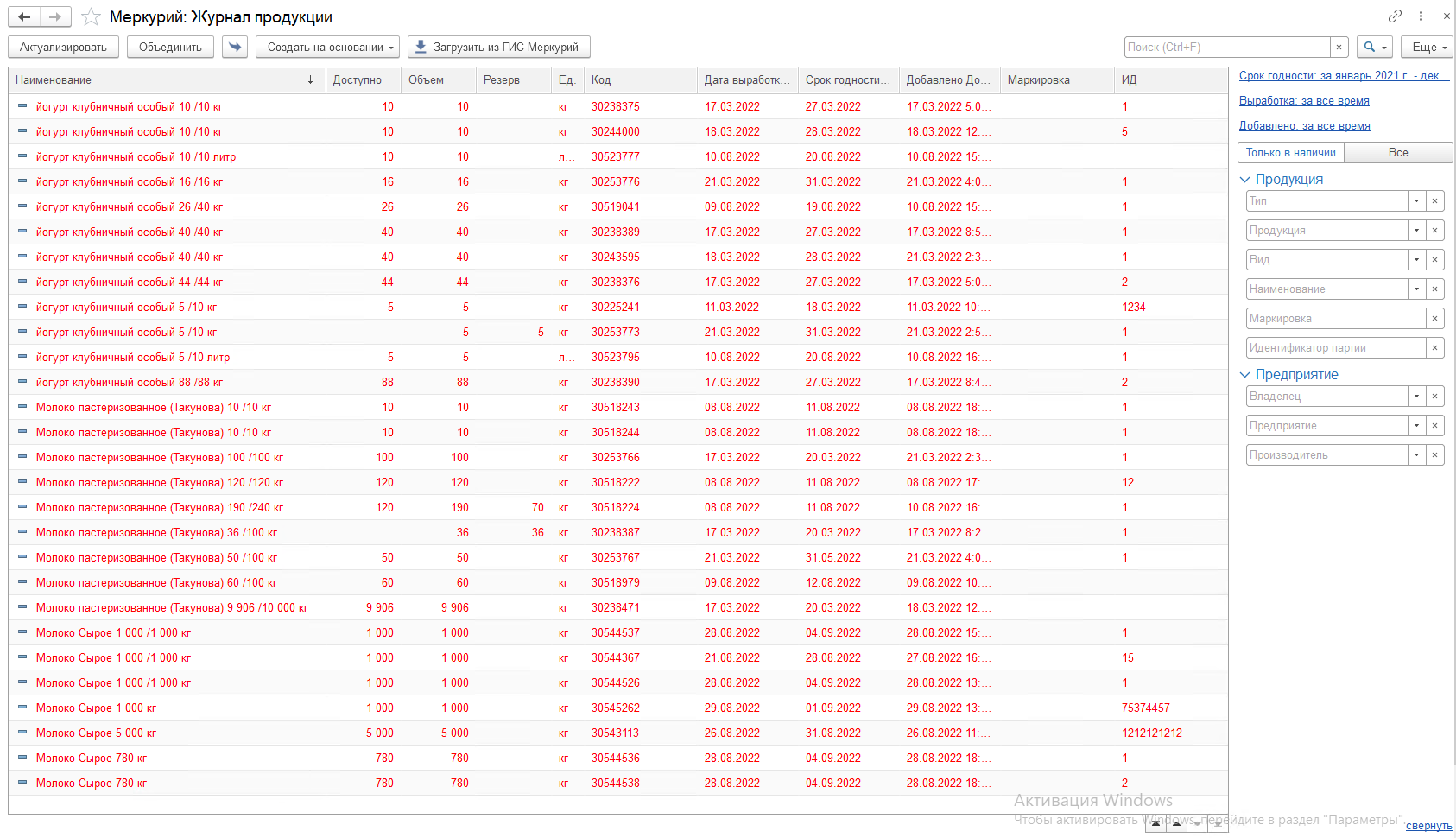The image size is (1456, 838).
Task: Clear the Маркировка filter field
Action: click(1434, 319)
